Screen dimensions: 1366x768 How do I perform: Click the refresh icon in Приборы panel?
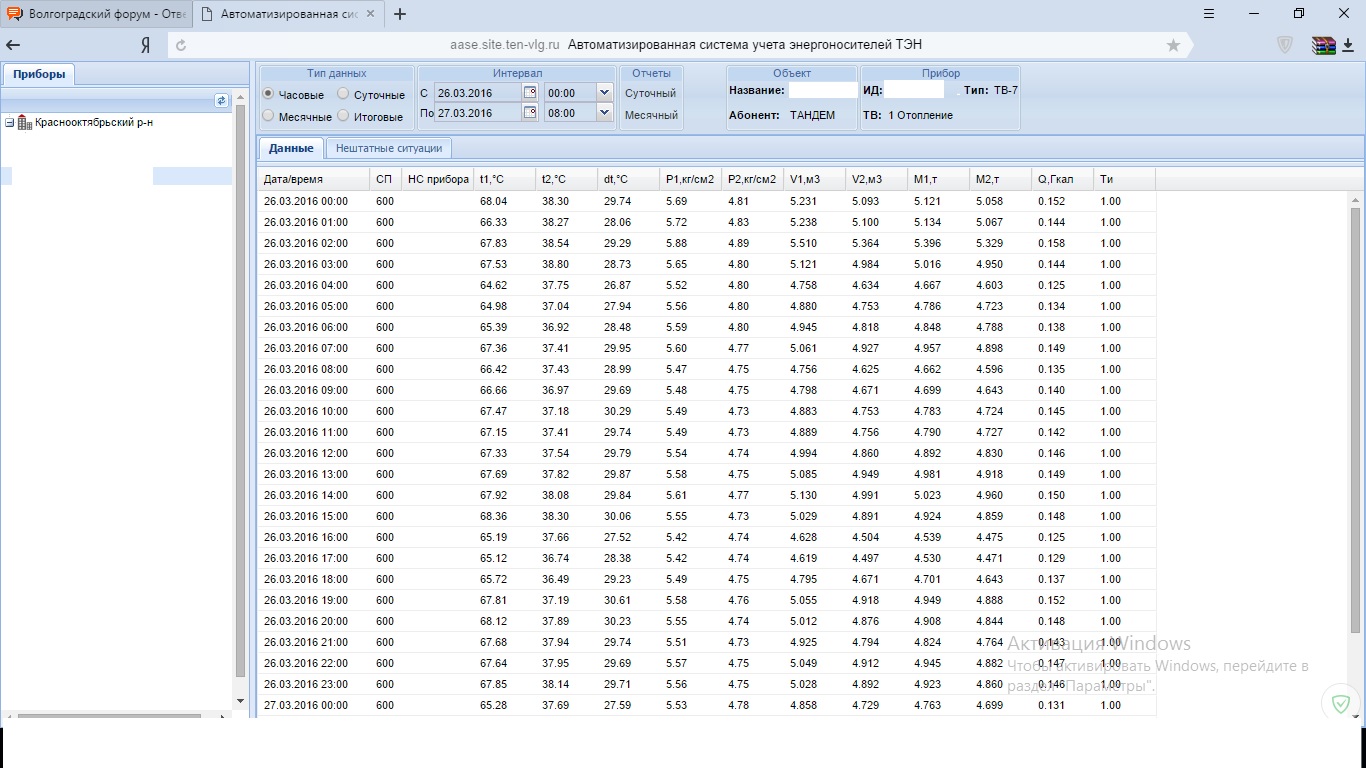pos(222,101)
